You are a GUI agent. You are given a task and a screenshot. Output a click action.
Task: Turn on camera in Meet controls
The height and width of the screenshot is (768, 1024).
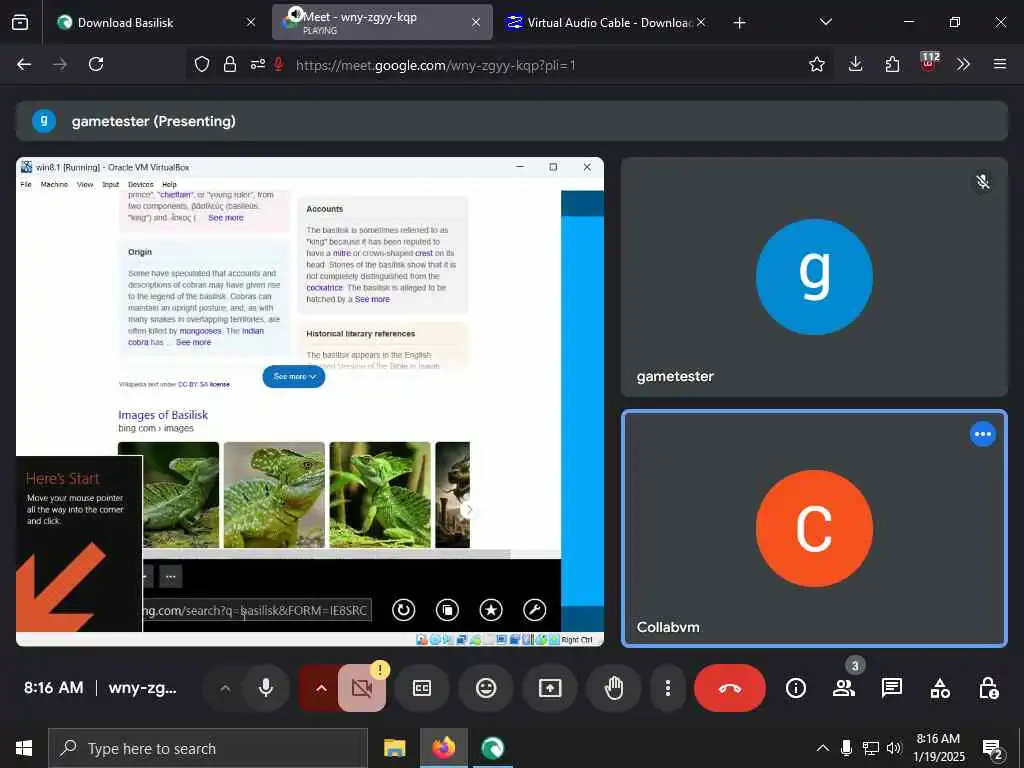pos(362,688)
